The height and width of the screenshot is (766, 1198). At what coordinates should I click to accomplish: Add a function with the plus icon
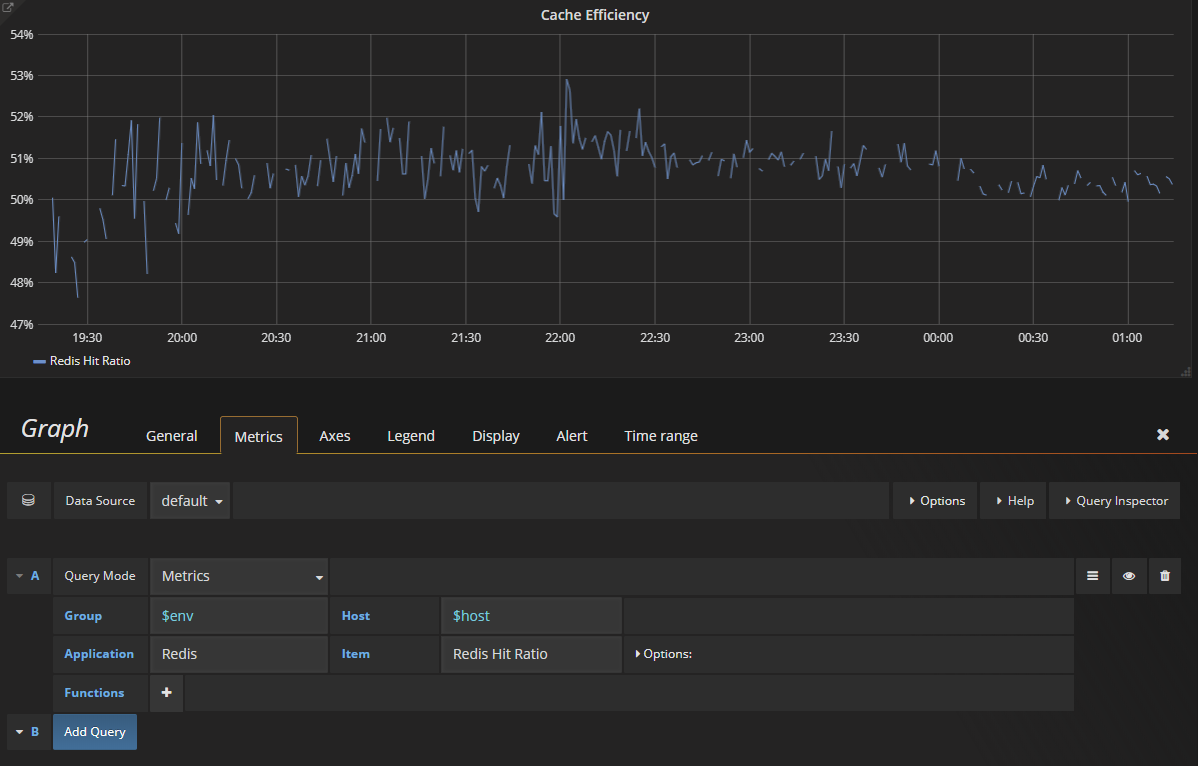coord(166,692)
